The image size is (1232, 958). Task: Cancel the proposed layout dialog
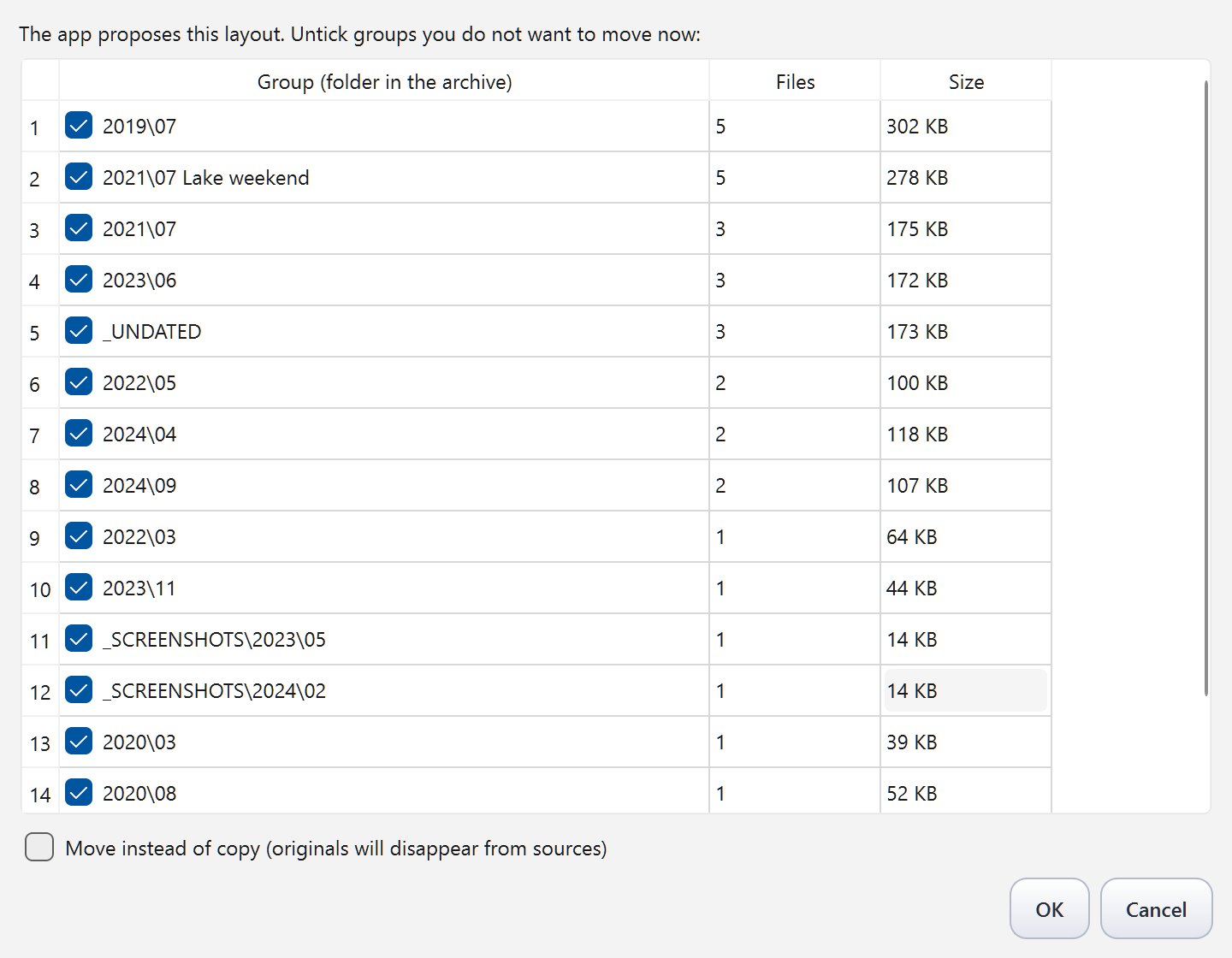[x=1156, y=909]
